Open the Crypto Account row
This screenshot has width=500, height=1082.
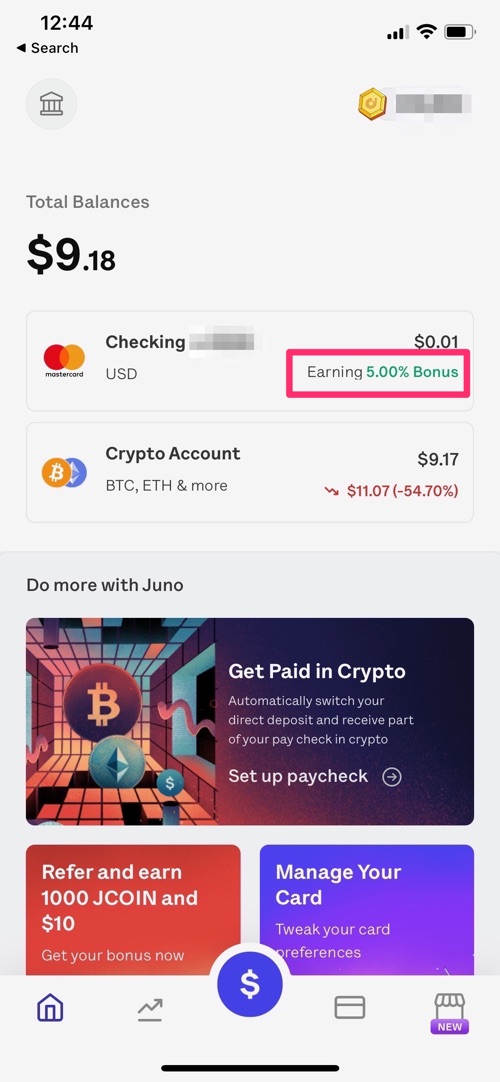point(250,472)
